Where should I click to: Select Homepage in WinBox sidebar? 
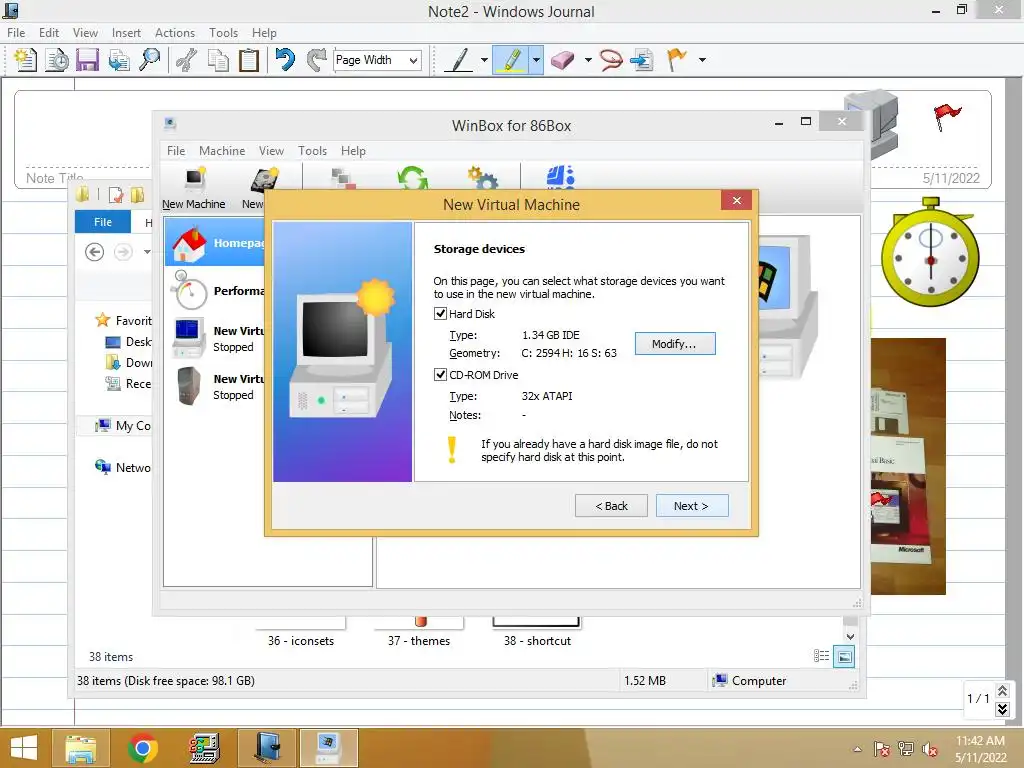[216, 243]
